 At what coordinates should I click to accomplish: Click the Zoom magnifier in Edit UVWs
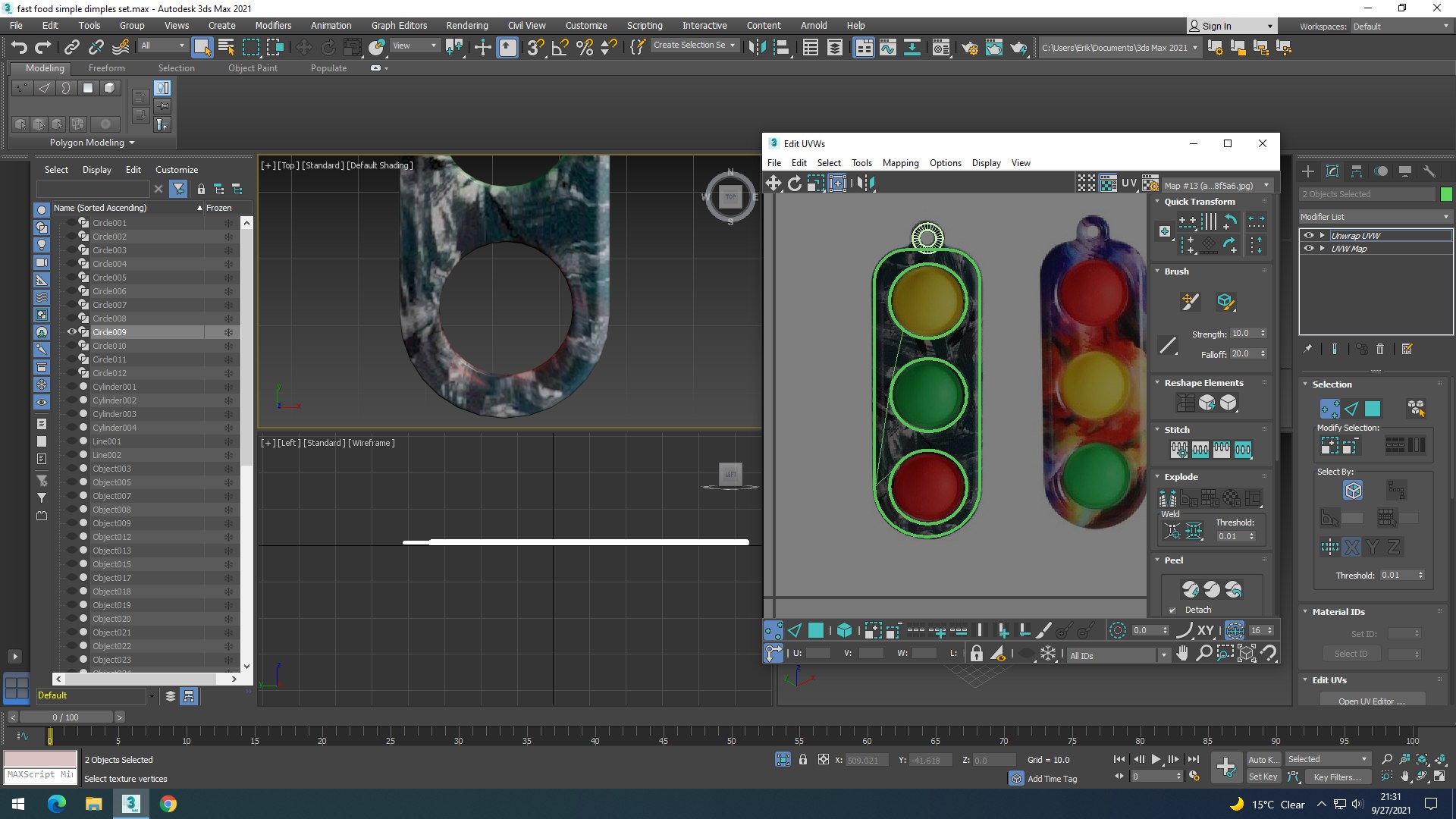(1203, 653)
